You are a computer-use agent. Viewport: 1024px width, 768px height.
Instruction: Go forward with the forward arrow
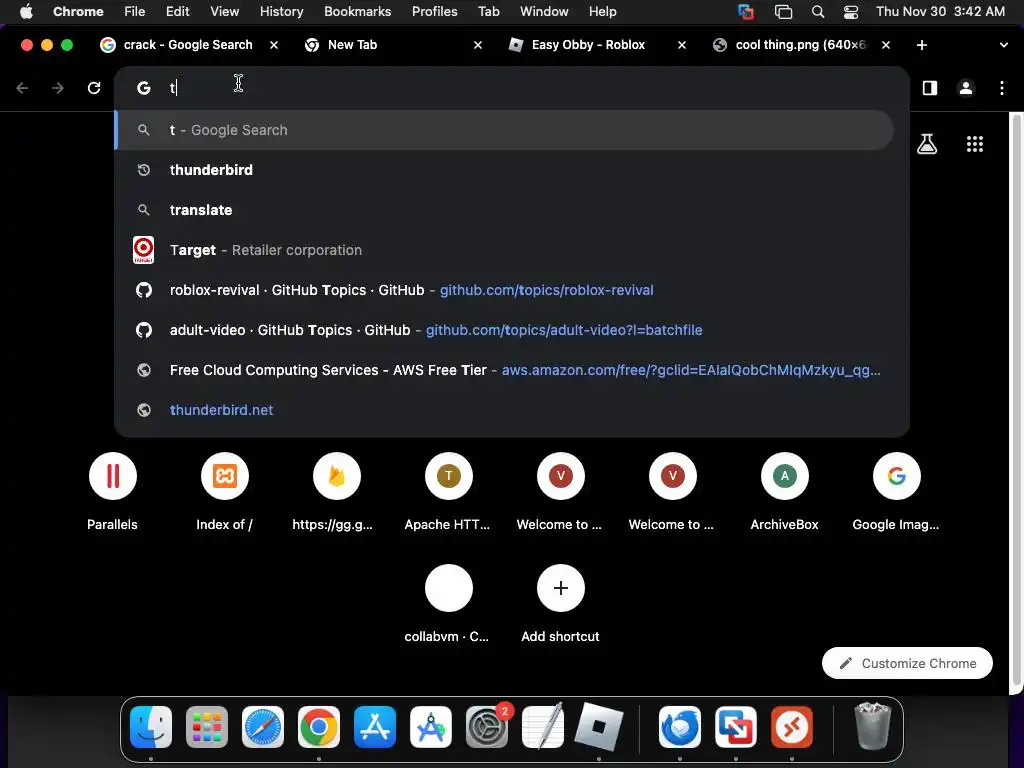click(x=58, y=88)
